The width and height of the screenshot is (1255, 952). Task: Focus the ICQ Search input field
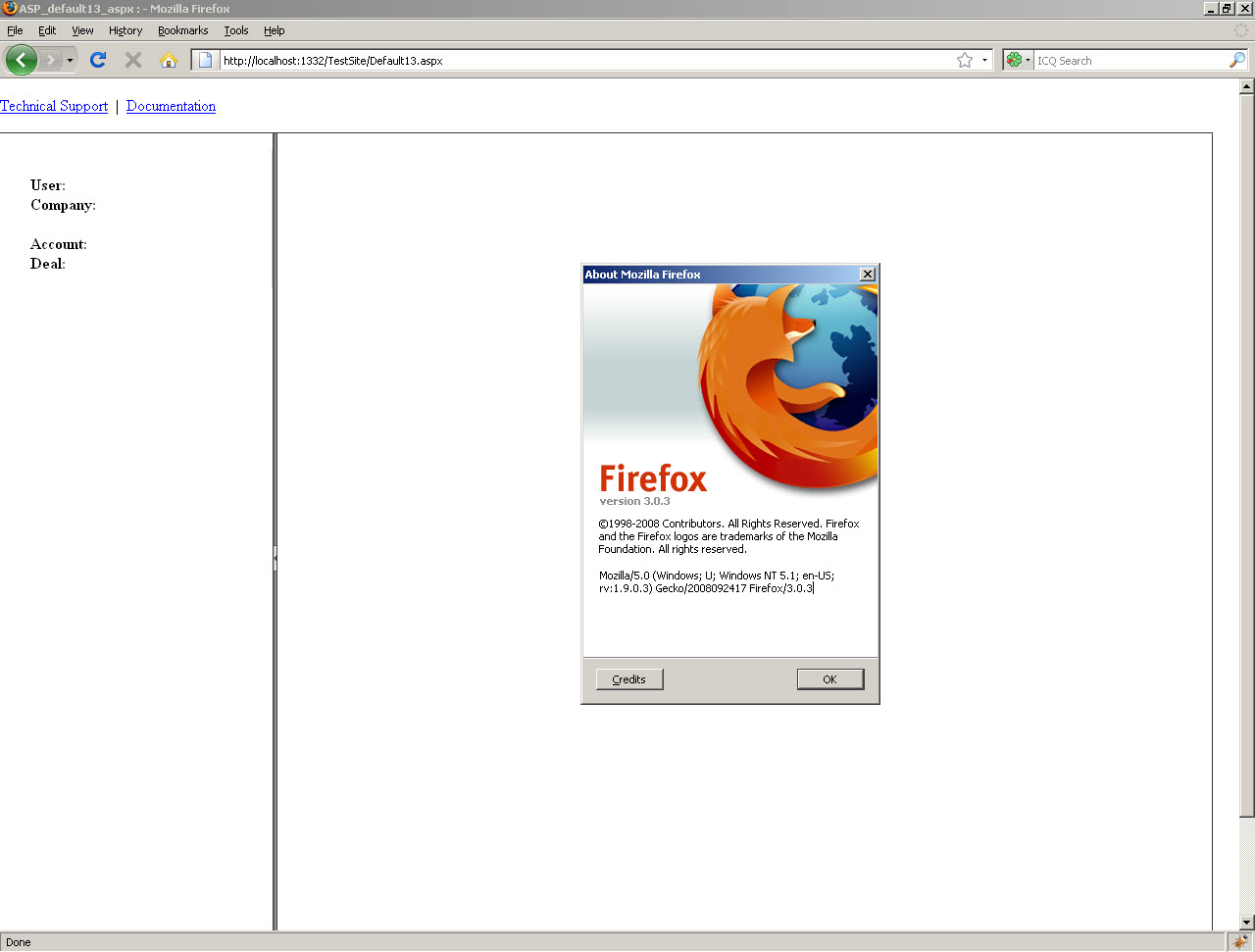coord(1130,60)
